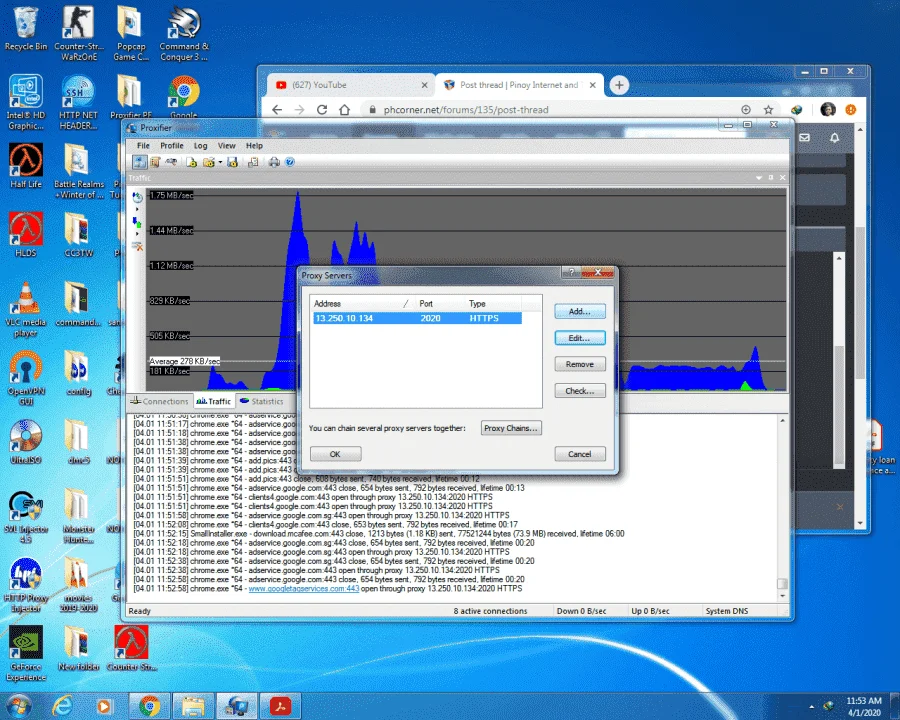900x720 pixels.
Task: Click the colorful Chrome extension icon
Action: tap(797, 110)
